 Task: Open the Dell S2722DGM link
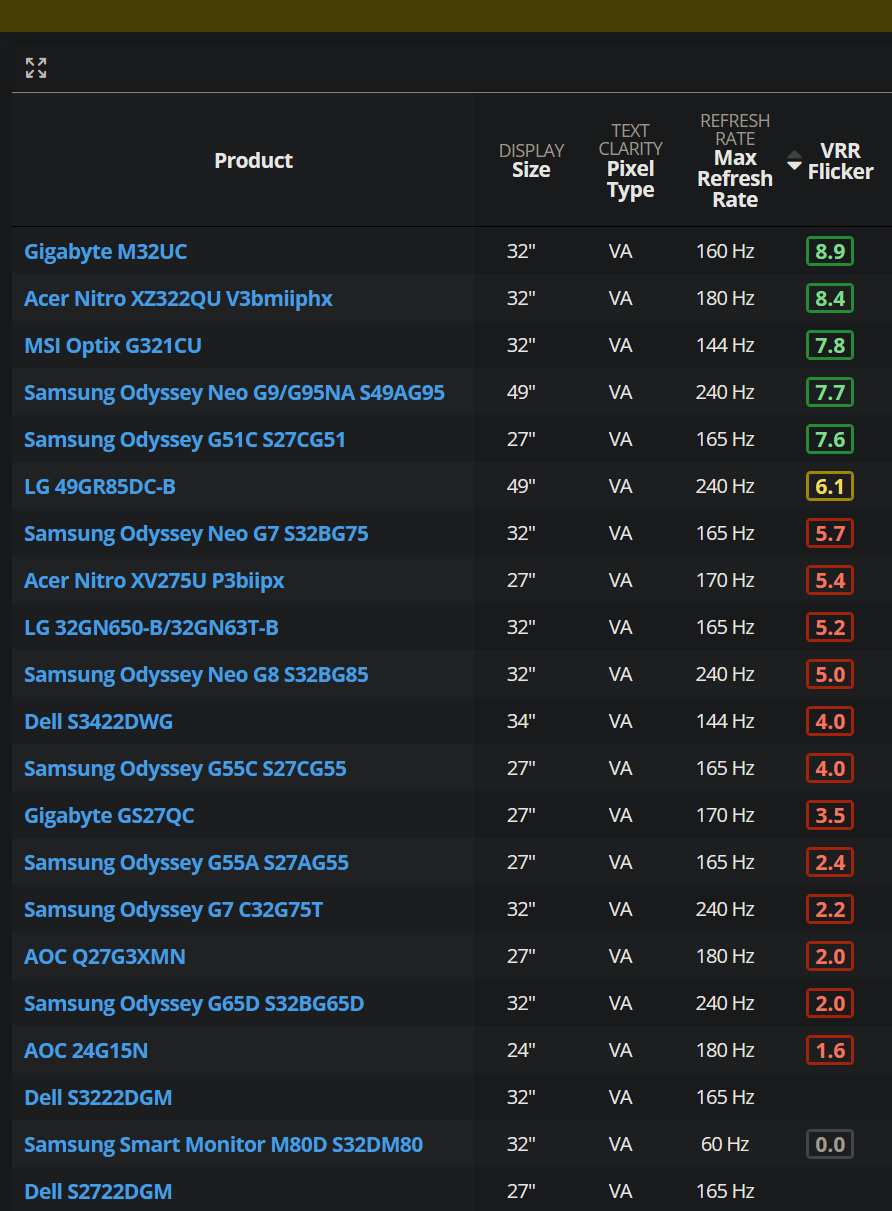tap(97, 1191)
